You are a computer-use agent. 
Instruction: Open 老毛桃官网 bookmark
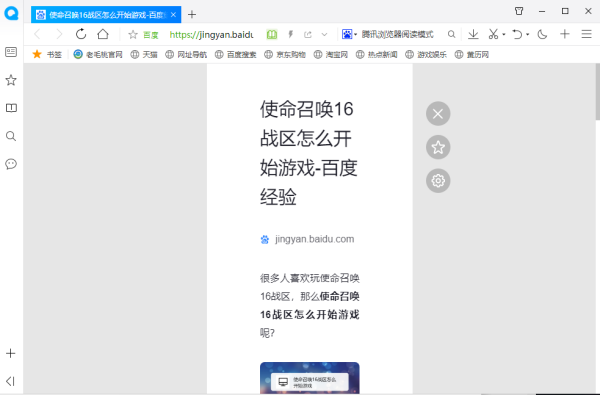coord(98,54)
